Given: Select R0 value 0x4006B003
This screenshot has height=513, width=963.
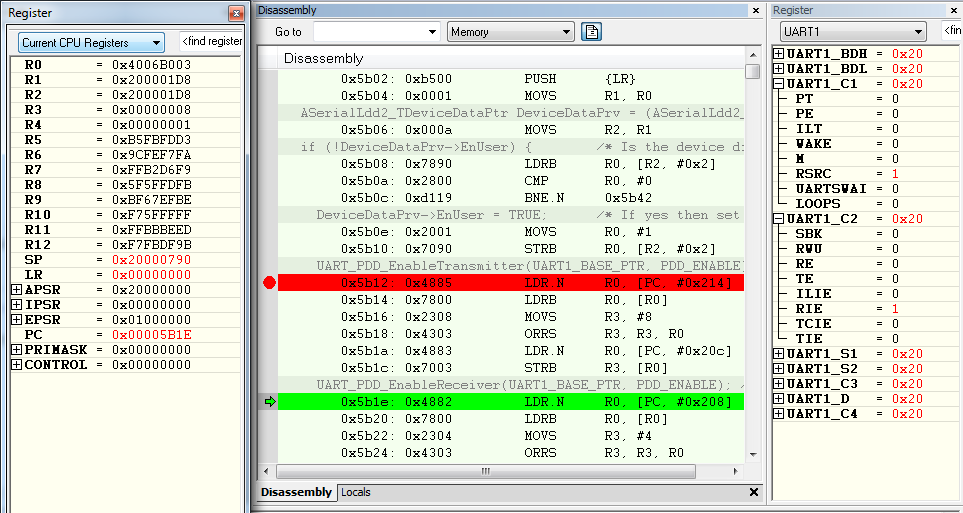Looking at the screenshot, I should click(x=151, y=65).
